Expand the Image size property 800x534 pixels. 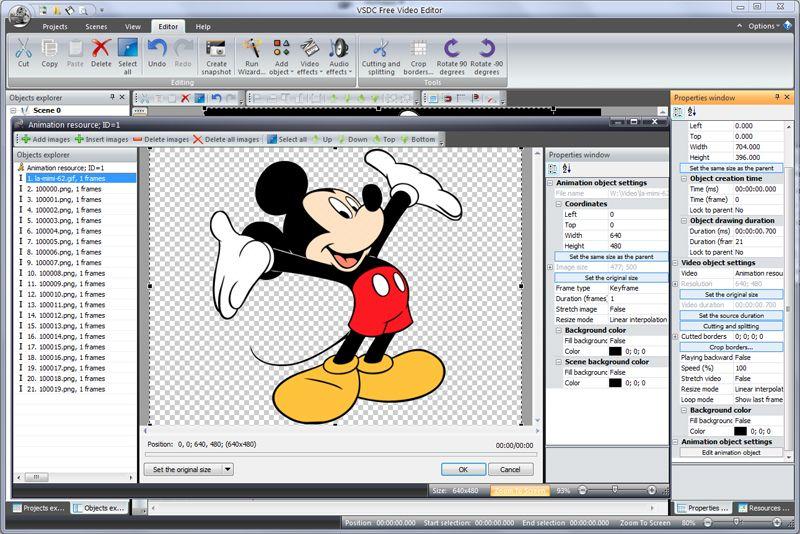[550, 267]
